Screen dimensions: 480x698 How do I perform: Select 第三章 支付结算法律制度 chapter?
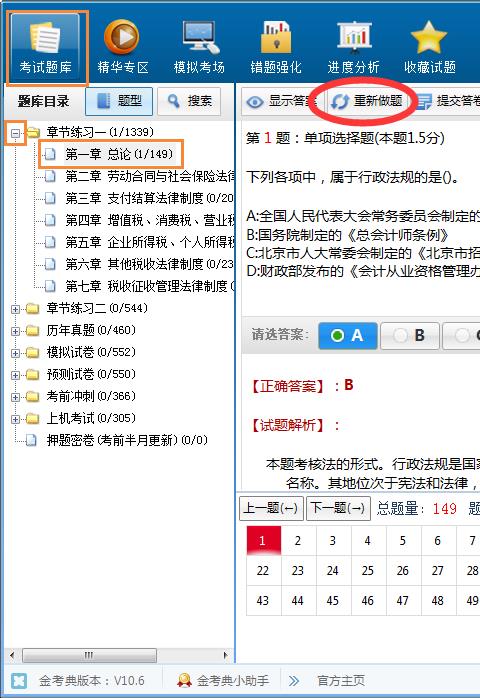tap(150, 198)
